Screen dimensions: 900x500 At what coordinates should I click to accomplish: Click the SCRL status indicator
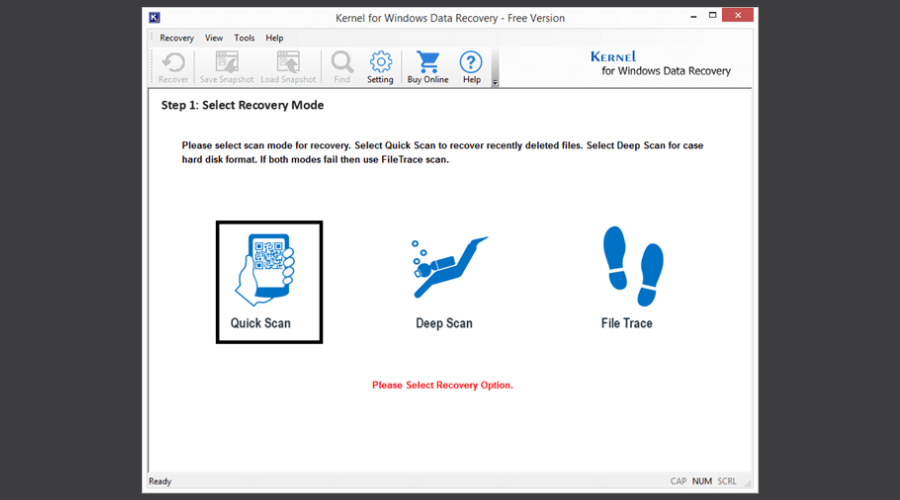click(x=727, y=481)
